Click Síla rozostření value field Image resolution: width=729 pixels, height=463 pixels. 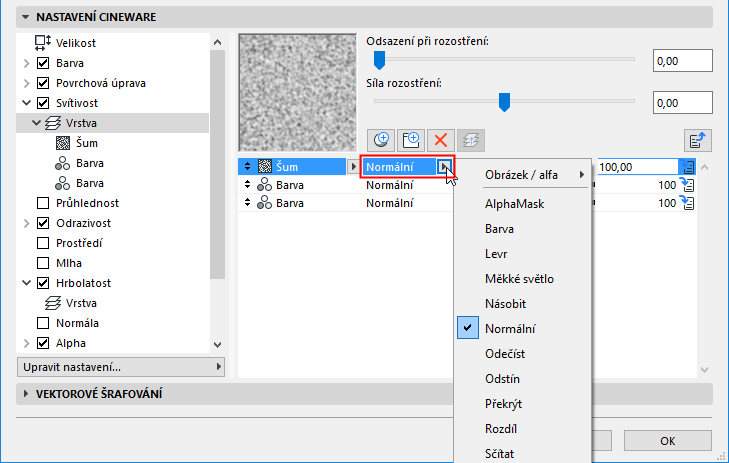click(683, 103)
